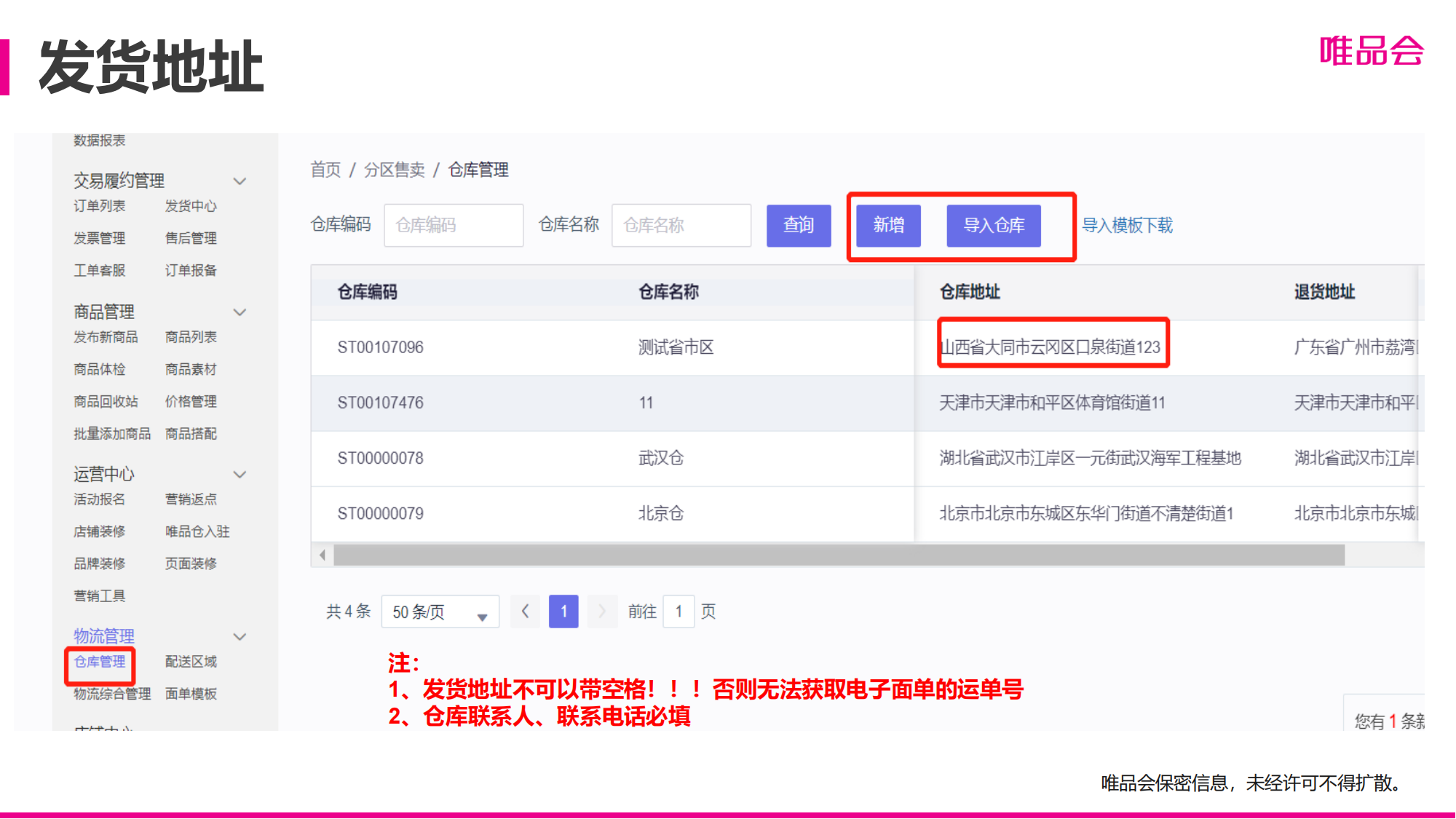Click the 仓库编码 column header

click(x=368, y=292)
